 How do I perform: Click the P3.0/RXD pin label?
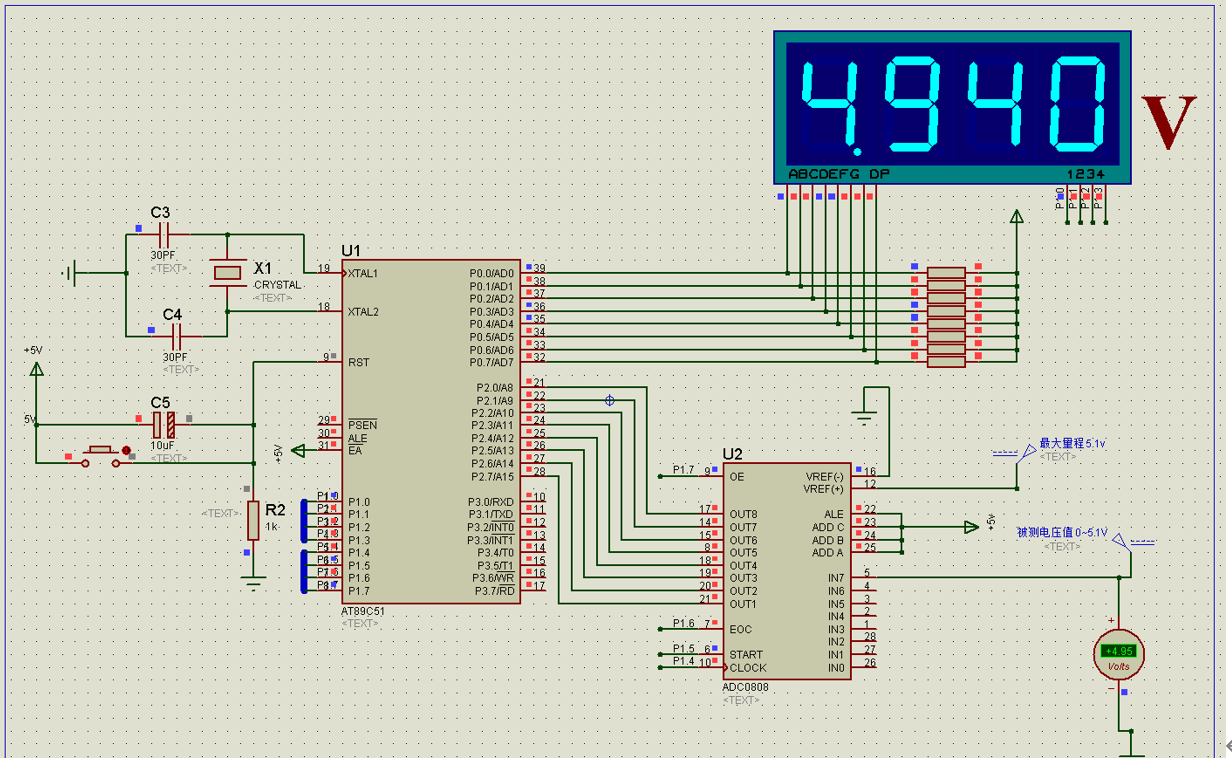pyautogui.click(x=491, y=502)
